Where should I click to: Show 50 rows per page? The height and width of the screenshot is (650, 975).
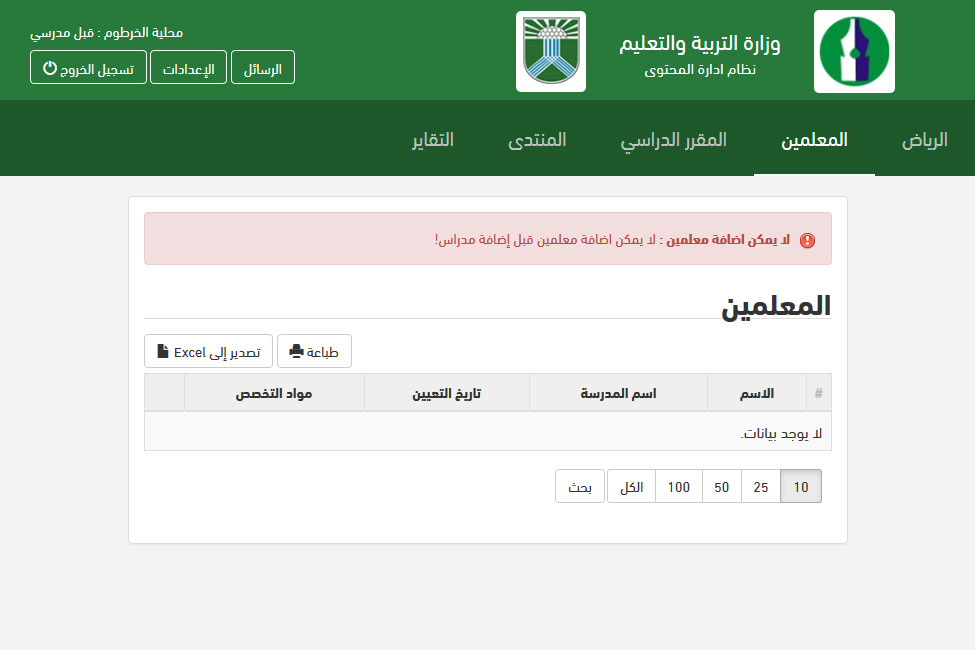721,486
